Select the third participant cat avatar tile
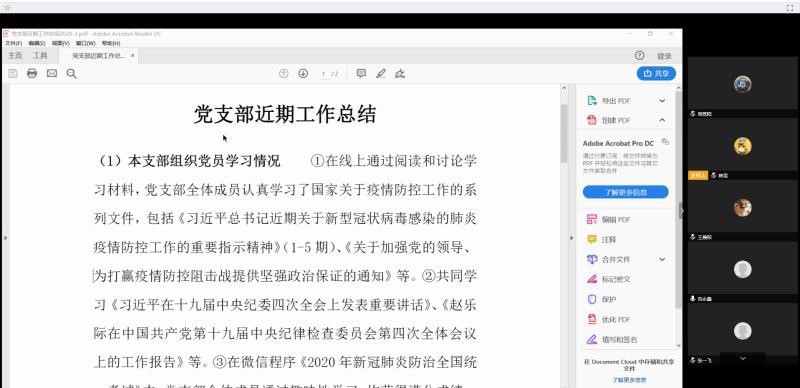The height and width of the screenshot is (388, 800). pyautogui.click(x=742, y=207)
